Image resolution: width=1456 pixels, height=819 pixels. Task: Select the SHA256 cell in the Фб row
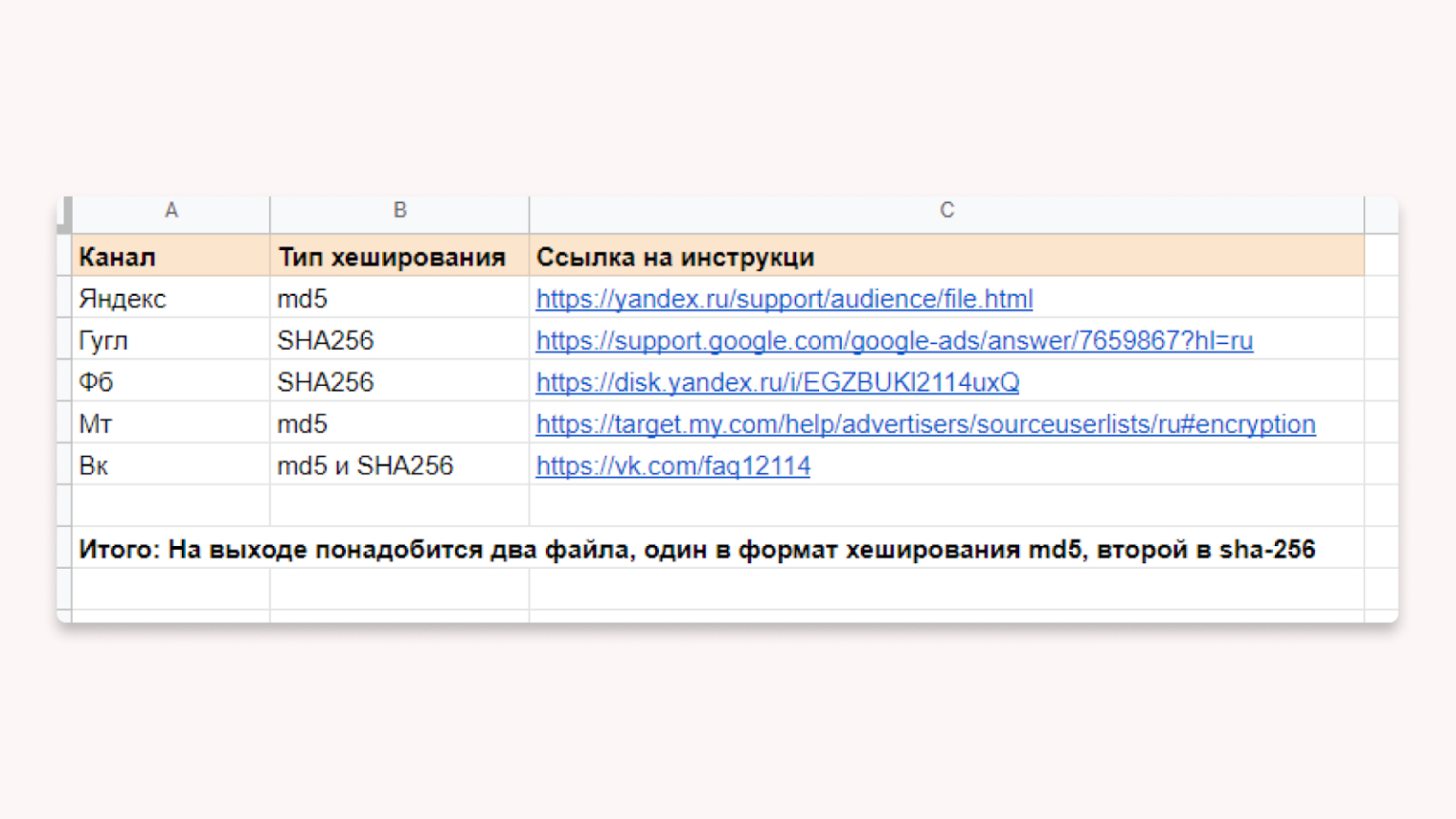(x=399, y=382)
